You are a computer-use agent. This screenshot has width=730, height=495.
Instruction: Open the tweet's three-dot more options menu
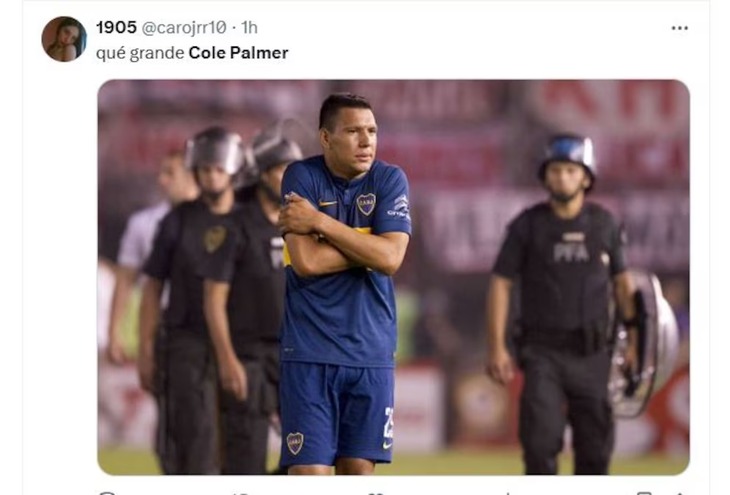coord(679,28)
